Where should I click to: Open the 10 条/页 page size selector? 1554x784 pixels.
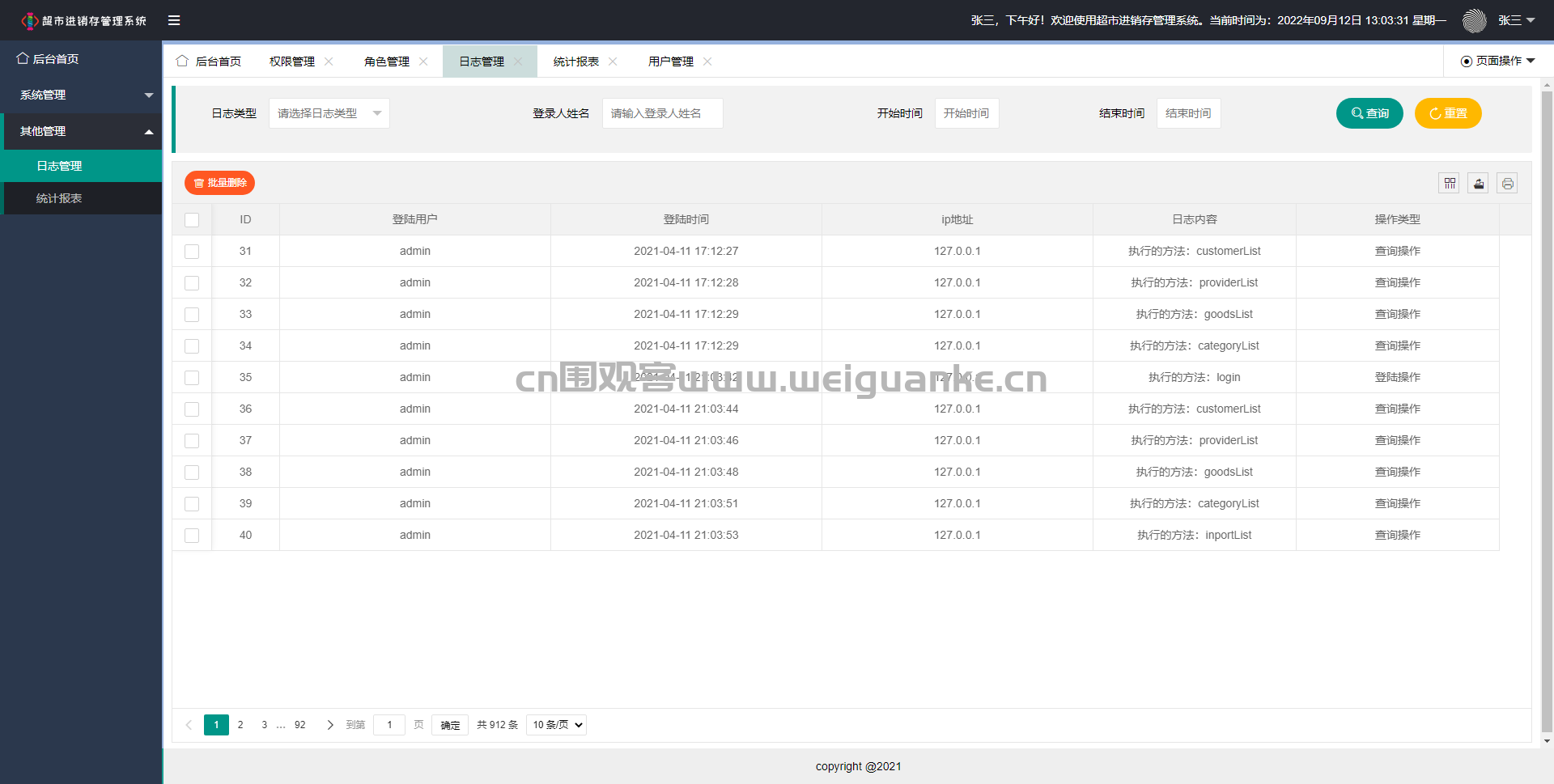coord(556,725)
